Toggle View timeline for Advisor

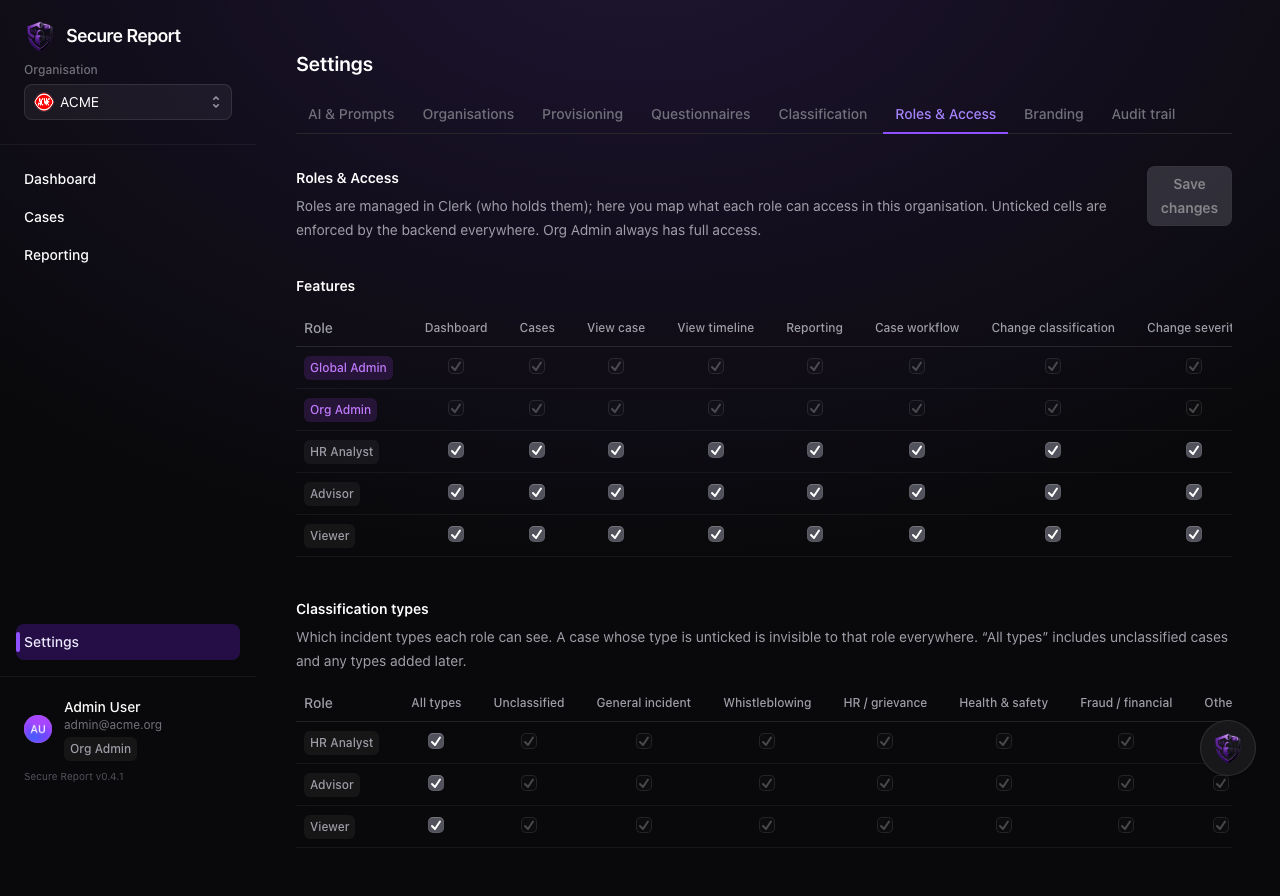(716, 492)
